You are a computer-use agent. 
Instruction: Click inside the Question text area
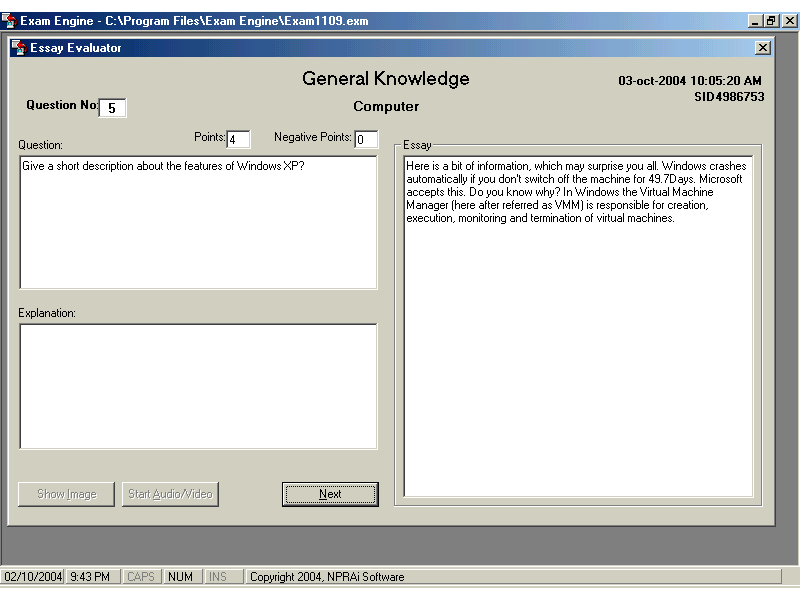point(198,222)
